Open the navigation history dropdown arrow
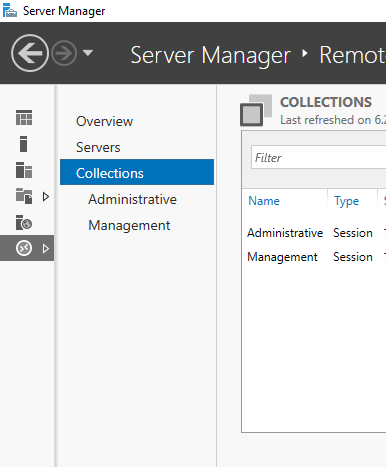 coord(88,53)
